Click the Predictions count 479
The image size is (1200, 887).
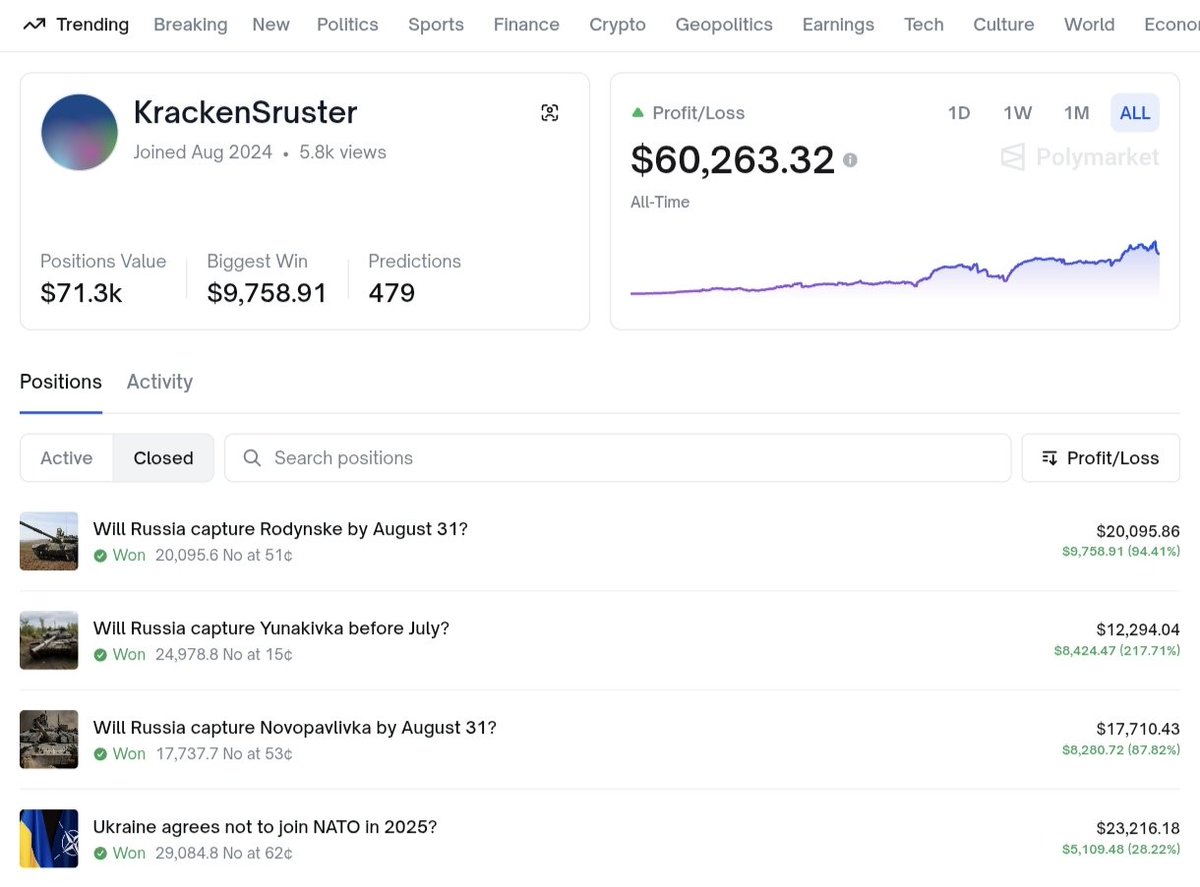coord(391,293)
